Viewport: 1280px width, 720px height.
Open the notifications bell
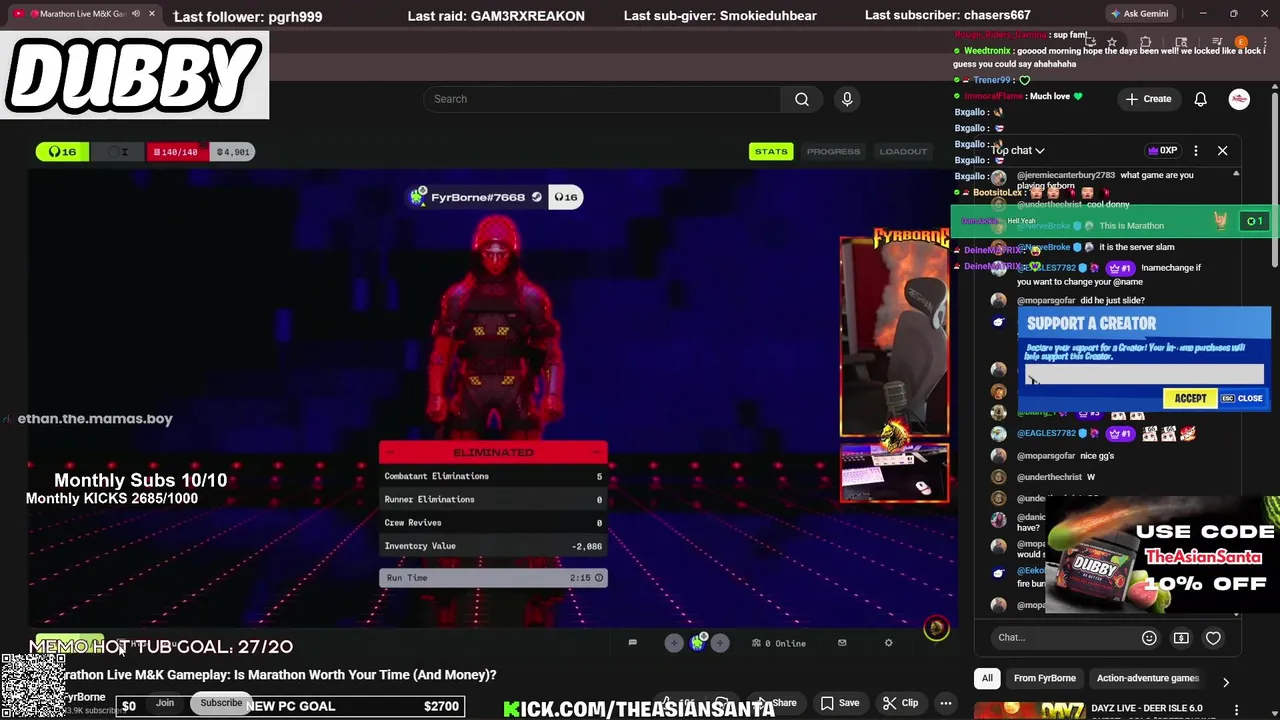(x=1201, y=99)
